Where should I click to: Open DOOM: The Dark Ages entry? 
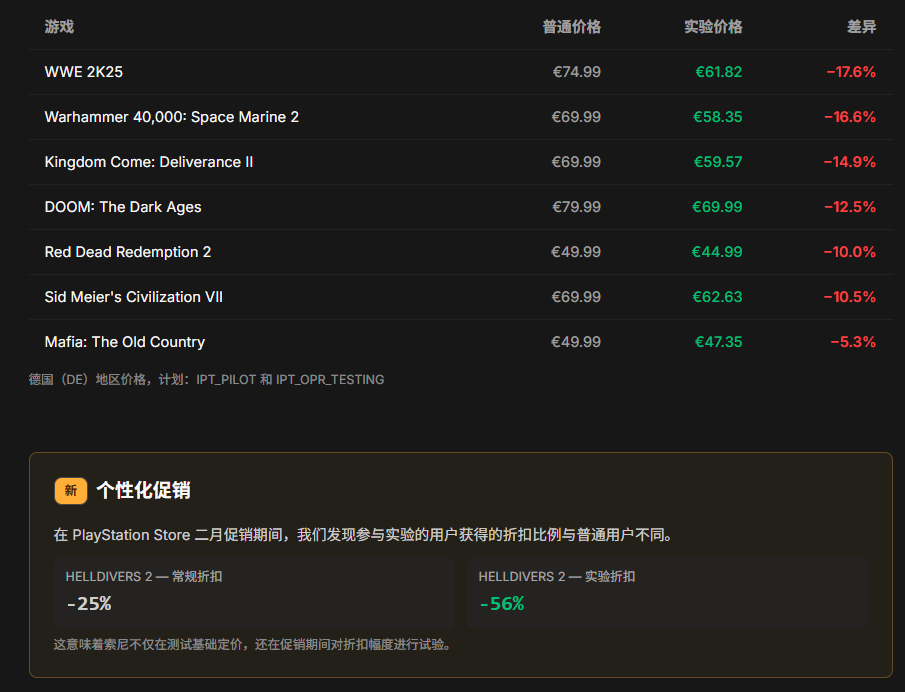(x=123, y=207)
